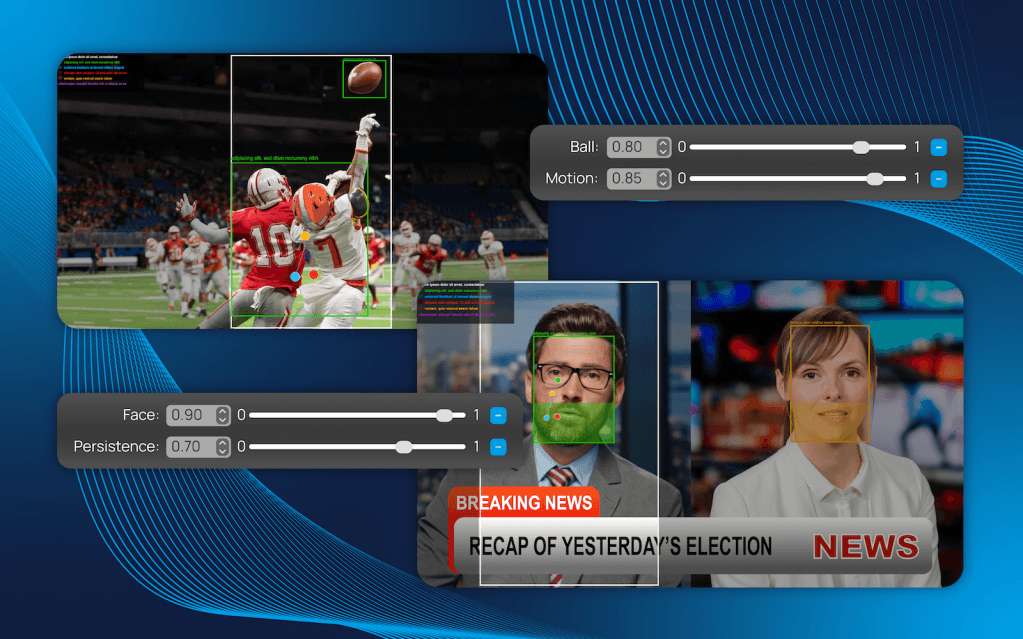The image size is (1023, 639).
Task: Click the Ball value field showing 0.80
Action: 639,148
